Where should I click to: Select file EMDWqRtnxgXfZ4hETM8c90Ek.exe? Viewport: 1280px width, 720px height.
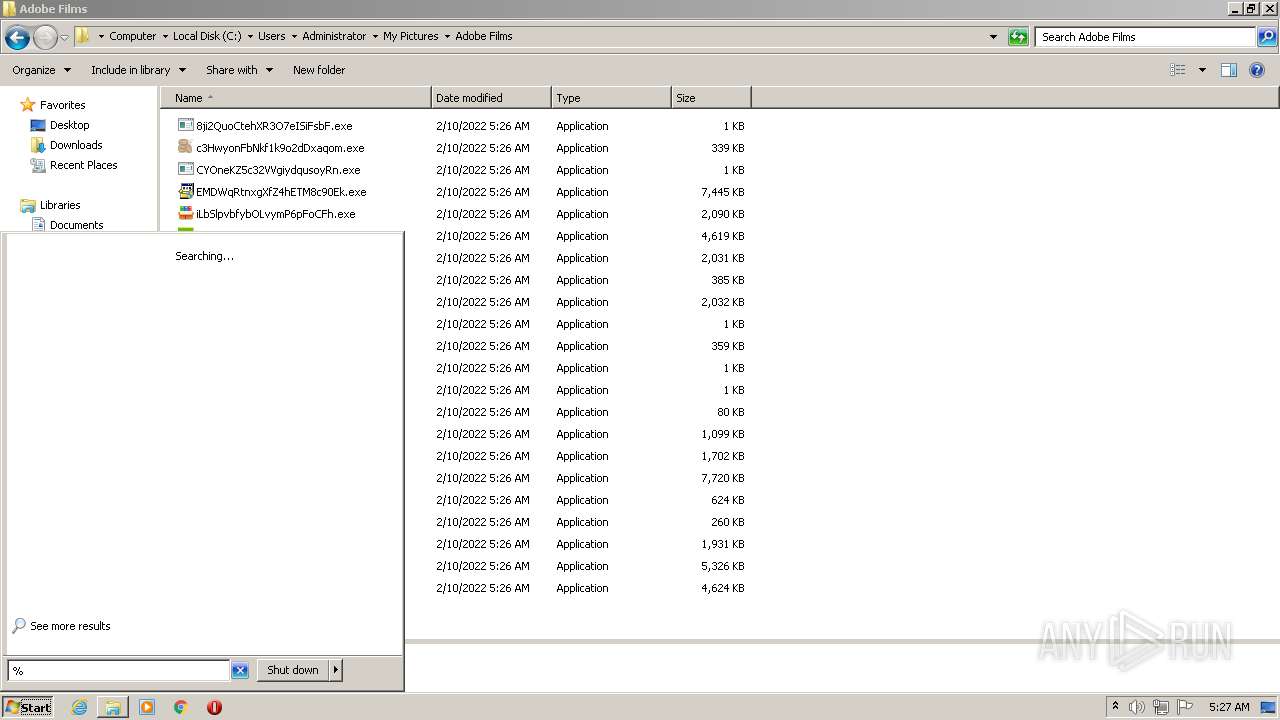click(x=281, y=192)
